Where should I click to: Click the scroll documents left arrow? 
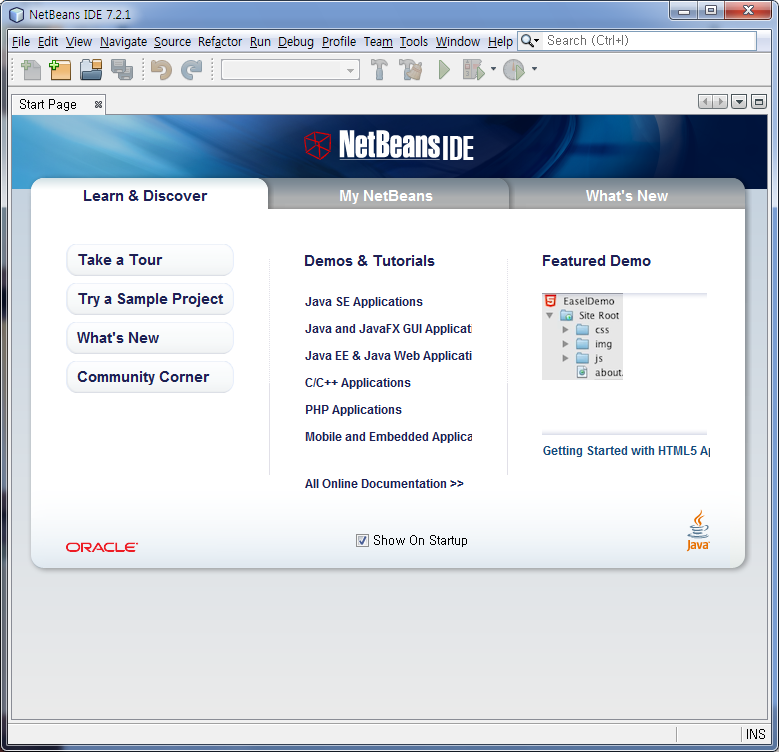point(705,102)
